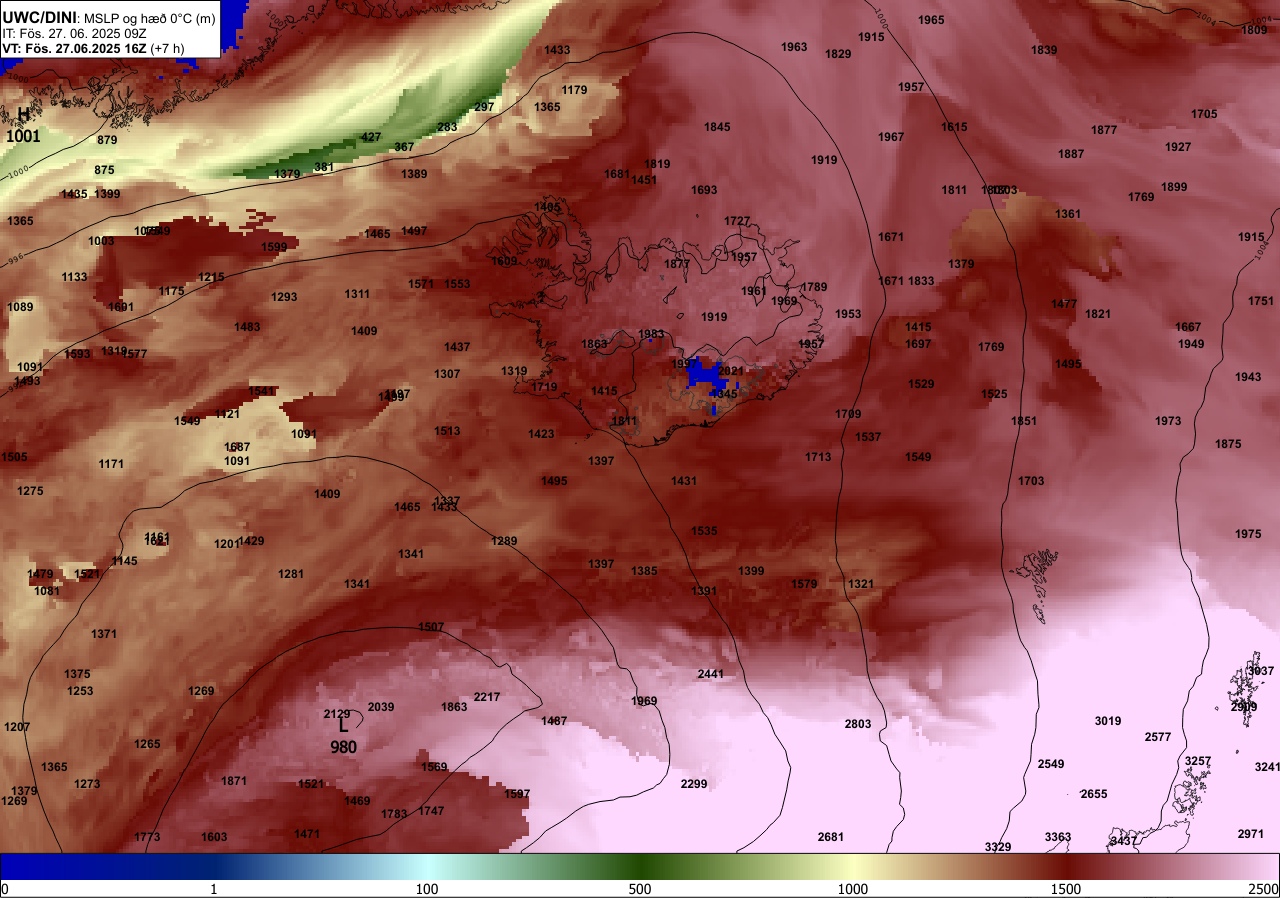Image resolution: width=1280 pixels, height=898 pixels.
Task: Click the map value 427
Action: point(371,137)
